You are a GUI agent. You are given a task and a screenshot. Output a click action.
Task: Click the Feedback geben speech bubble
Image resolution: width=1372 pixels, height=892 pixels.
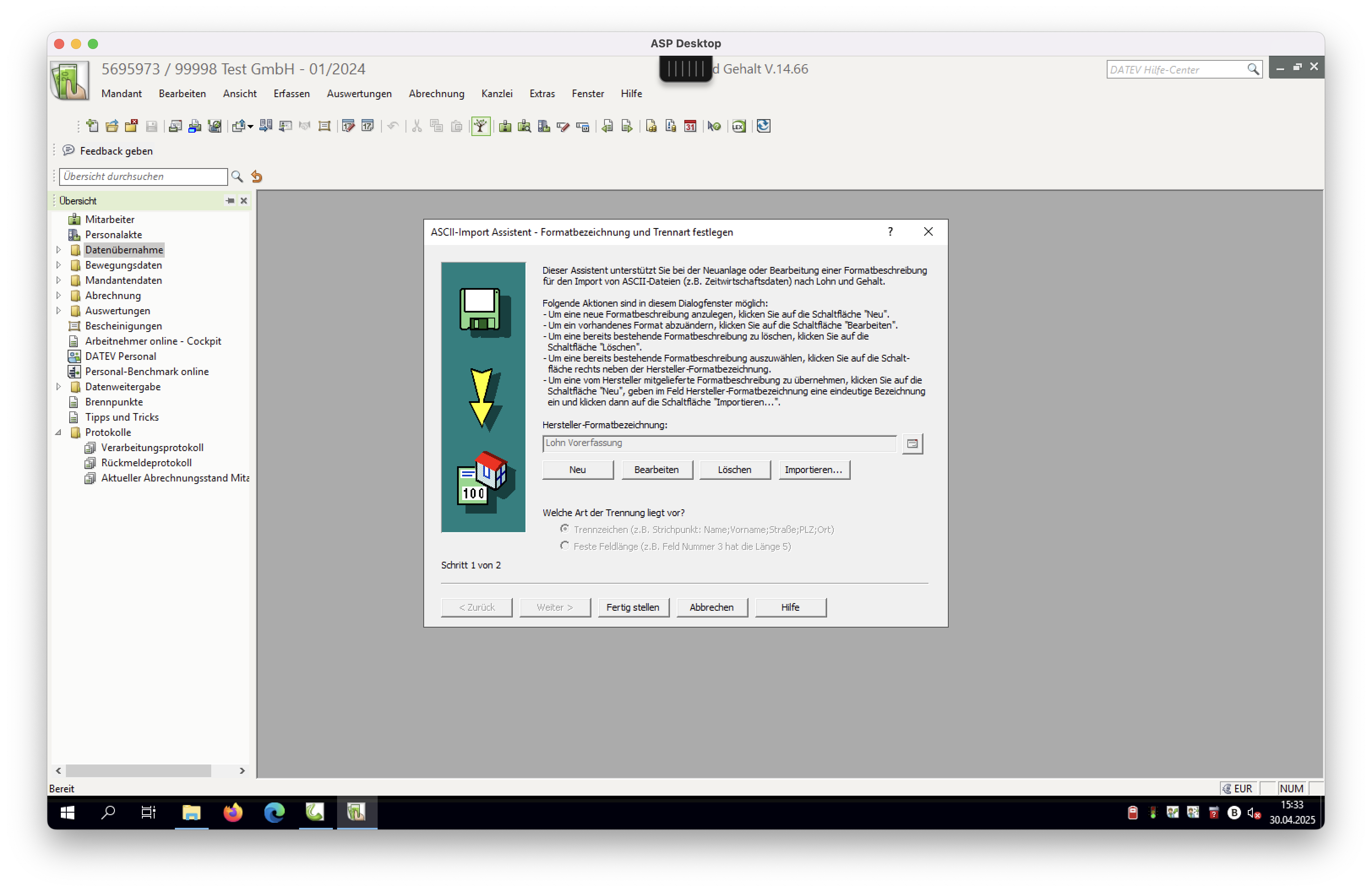(x=68, y=150)
